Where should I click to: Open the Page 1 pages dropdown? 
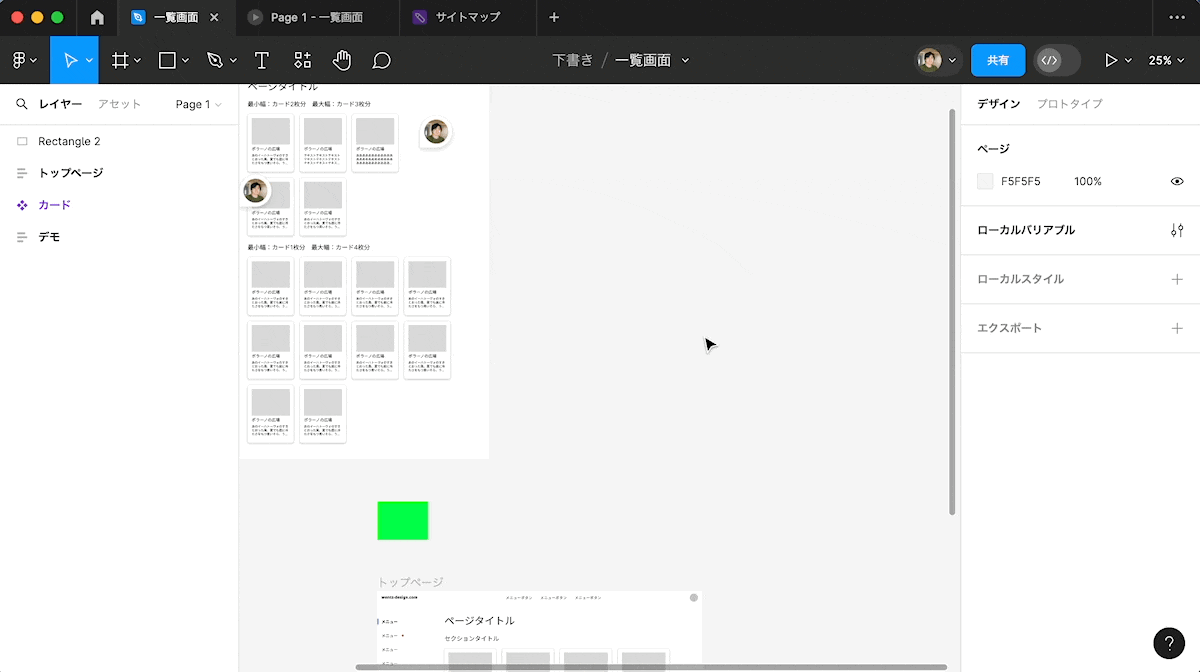coord(198,104)
